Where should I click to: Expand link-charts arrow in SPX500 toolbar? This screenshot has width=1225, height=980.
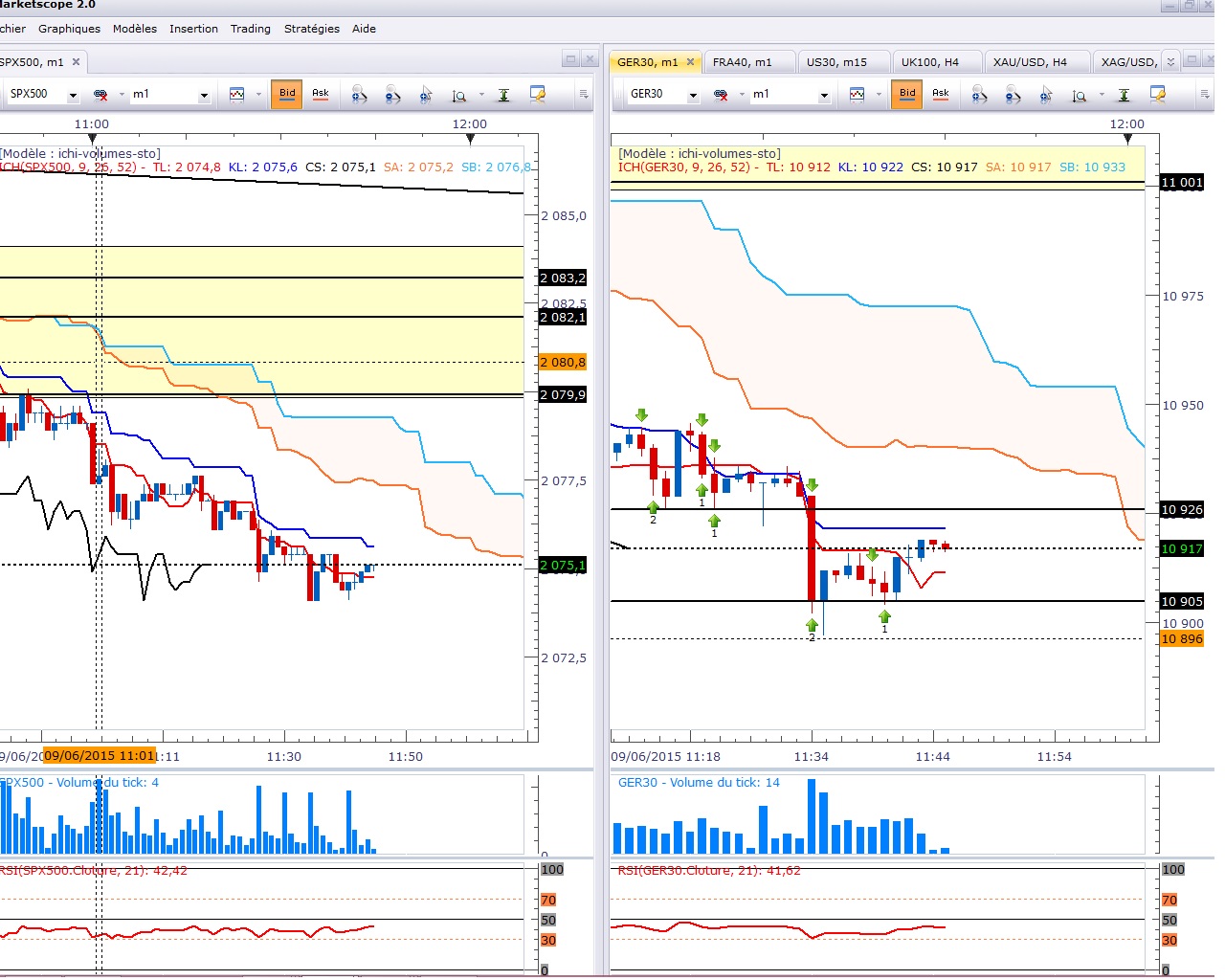[x=122, y=94]
